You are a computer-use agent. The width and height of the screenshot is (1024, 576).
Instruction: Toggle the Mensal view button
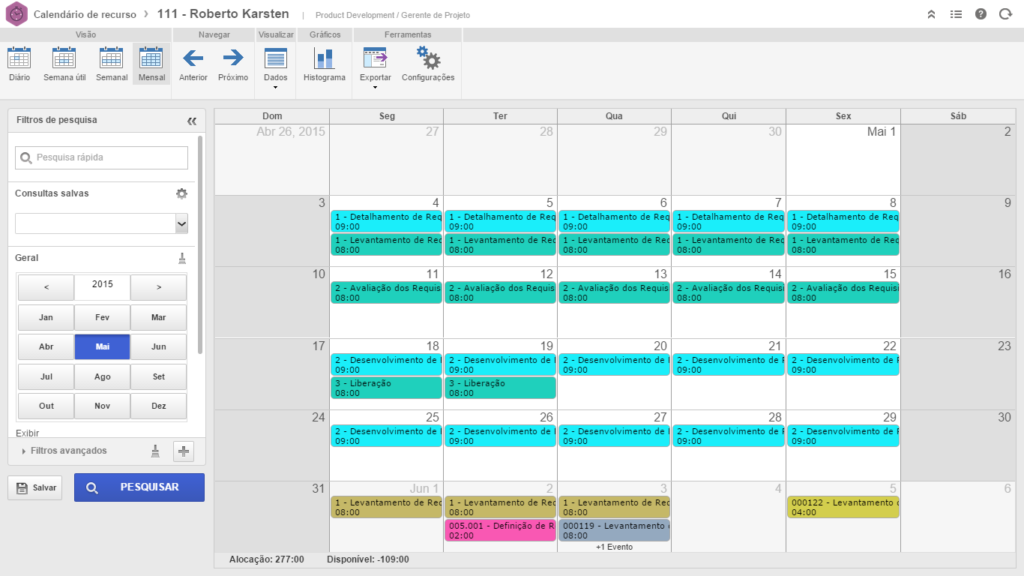pyautogui.click(x=152, y=64)
